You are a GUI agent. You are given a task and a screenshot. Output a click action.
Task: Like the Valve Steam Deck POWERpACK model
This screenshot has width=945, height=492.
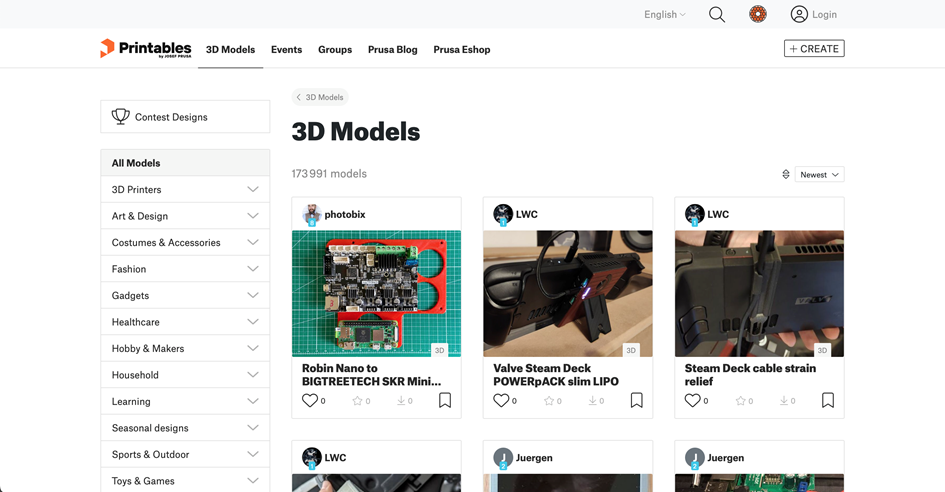[x=501, y=400]
